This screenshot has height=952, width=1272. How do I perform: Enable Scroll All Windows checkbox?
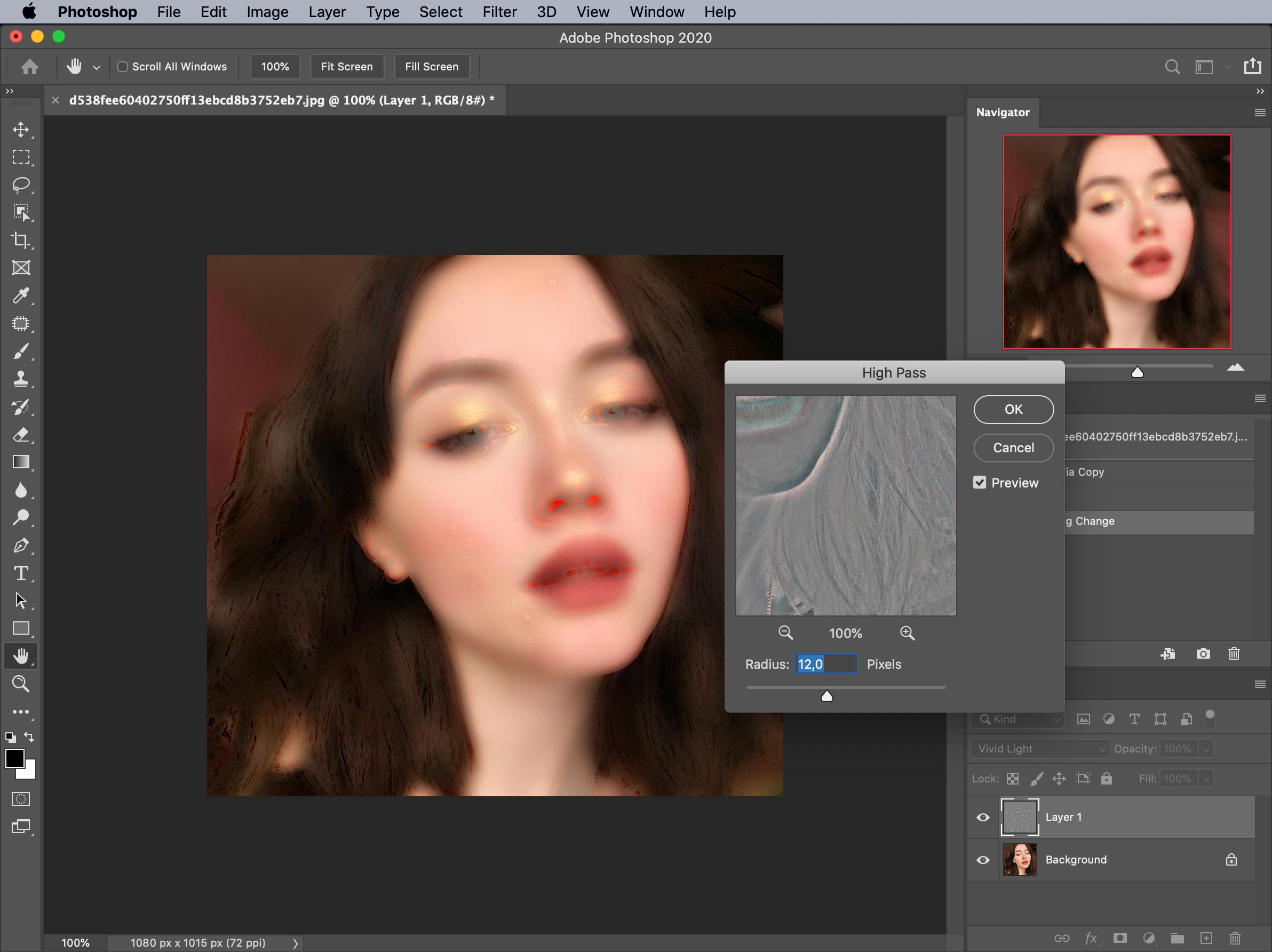click(123, 67)
